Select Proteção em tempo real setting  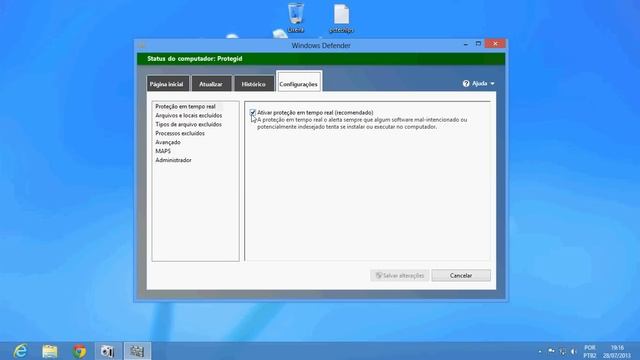(x=185, y=107)
